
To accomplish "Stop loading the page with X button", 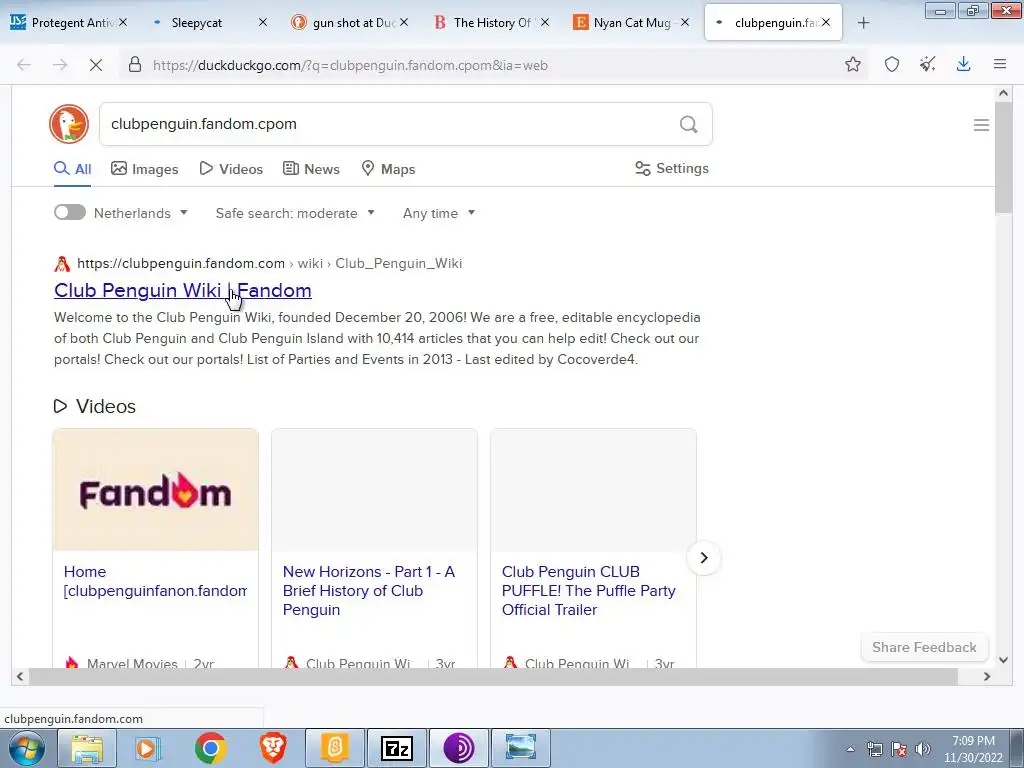I will click(95, 65).
